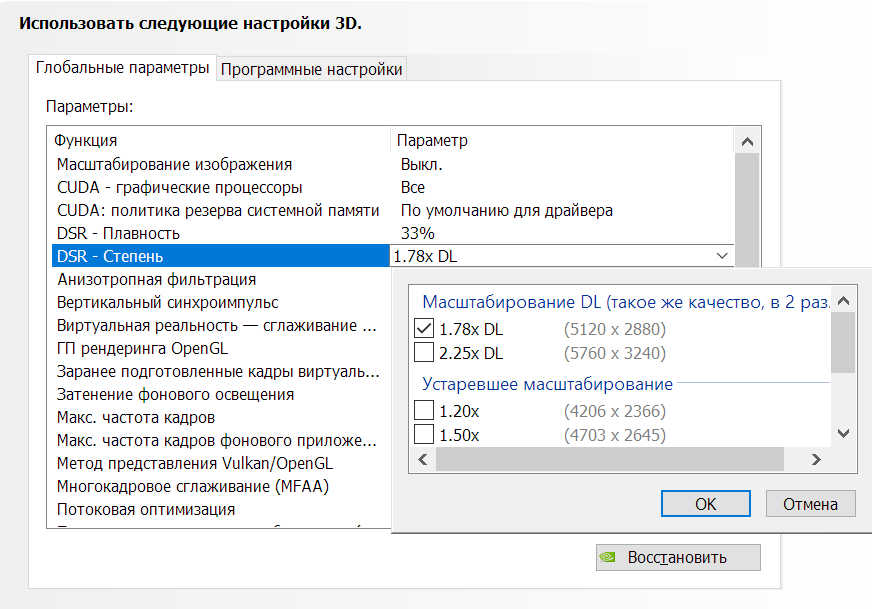Enable the 1.78x DL checkbox
This screenshot has height=609, width=872.
(424, 329)
